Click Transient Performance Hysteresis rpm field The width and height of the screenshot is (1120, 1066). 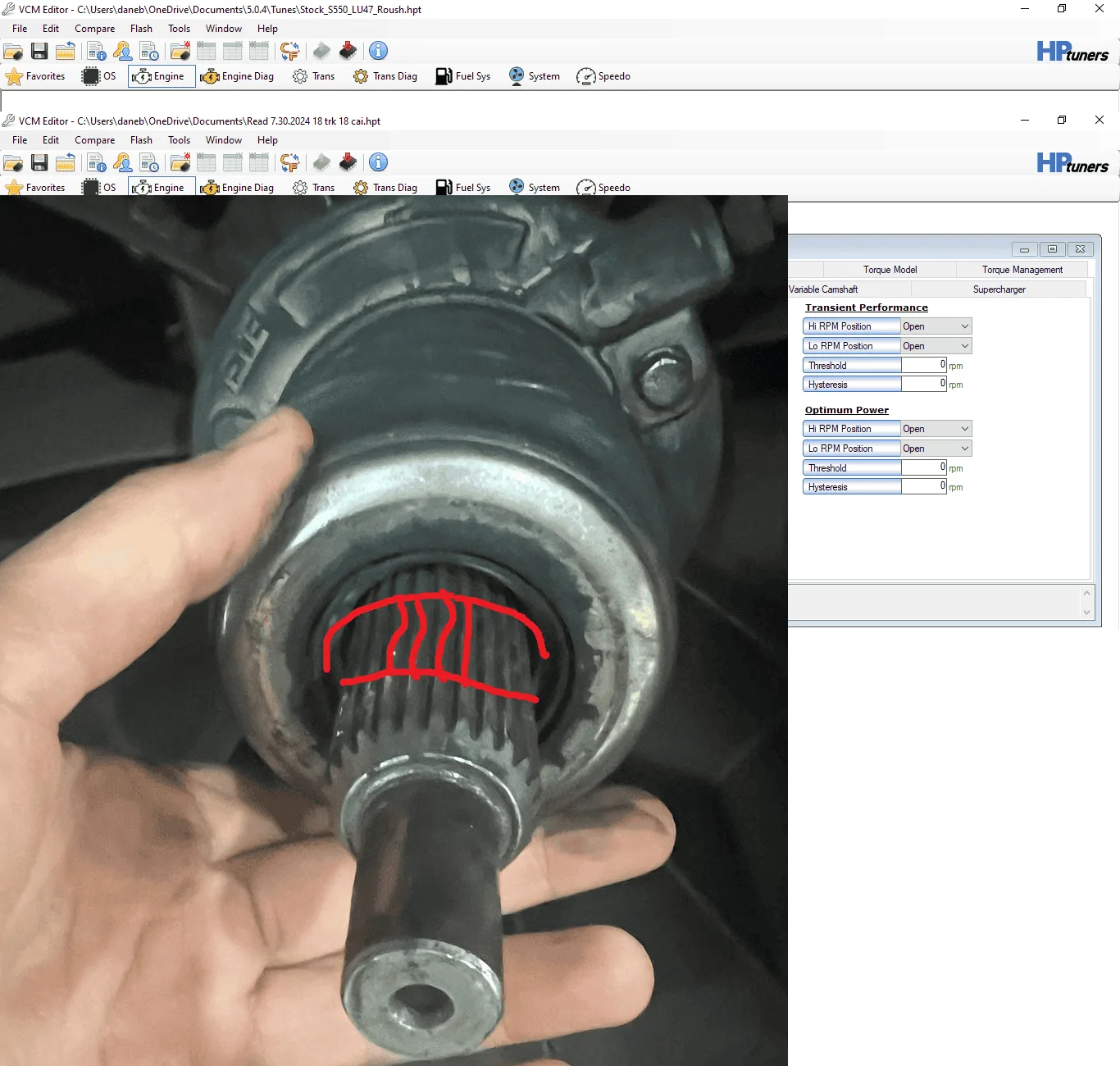924,384
